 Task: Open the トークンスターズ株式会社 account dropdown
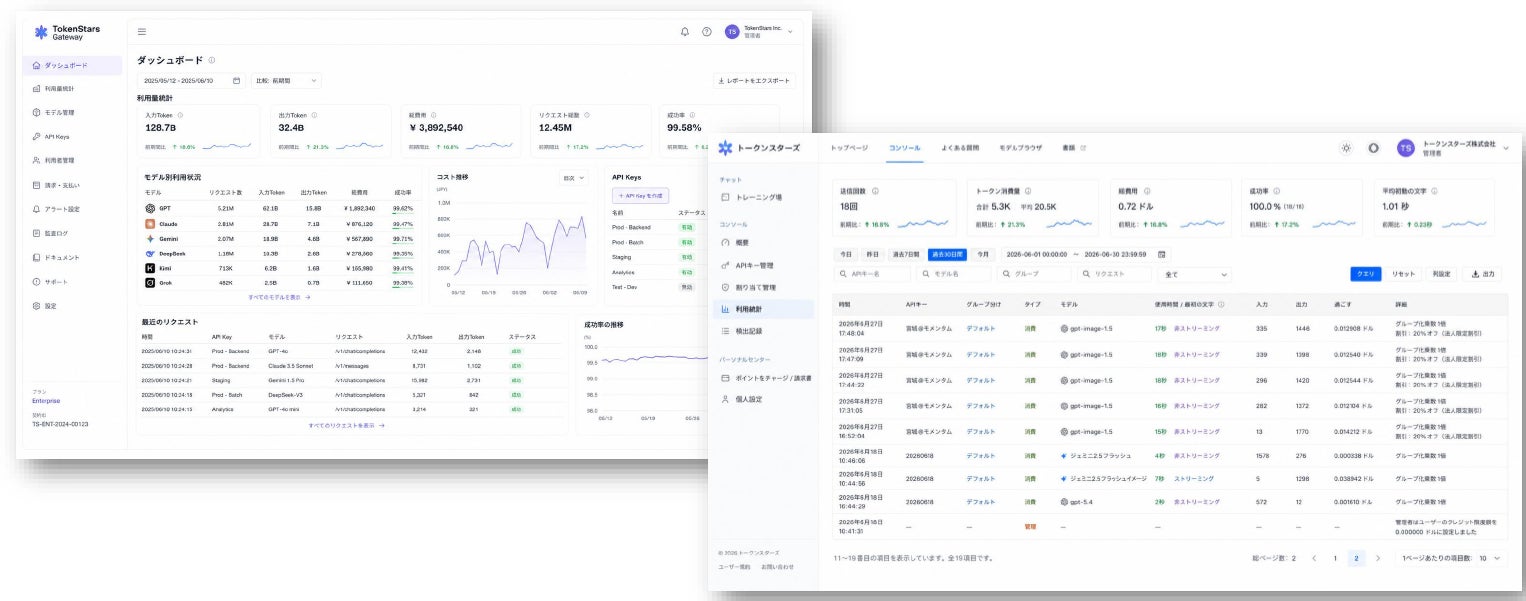(1453, 148)
